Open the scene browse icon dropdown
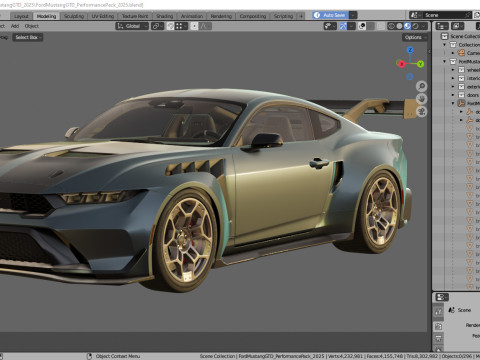Image resolution: width=480 pixels, height=360 pixels. pyautogui.click(x=415, y=15)
